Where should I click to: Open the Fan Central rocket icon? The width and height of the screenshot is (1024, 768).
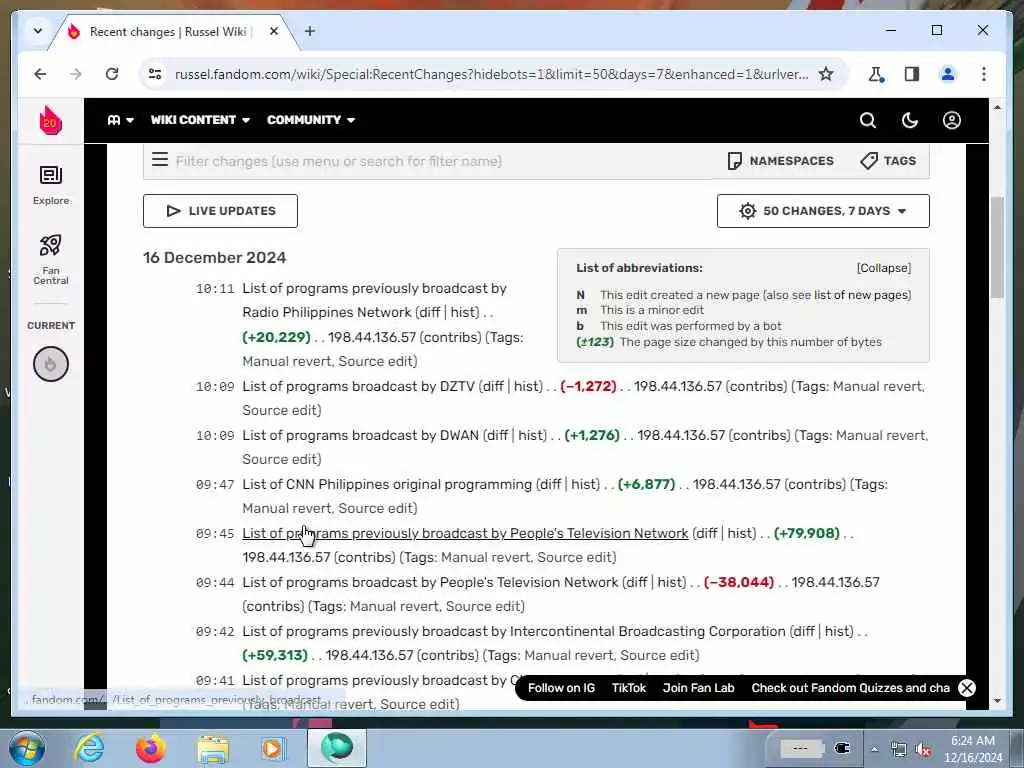coord(51,260)
